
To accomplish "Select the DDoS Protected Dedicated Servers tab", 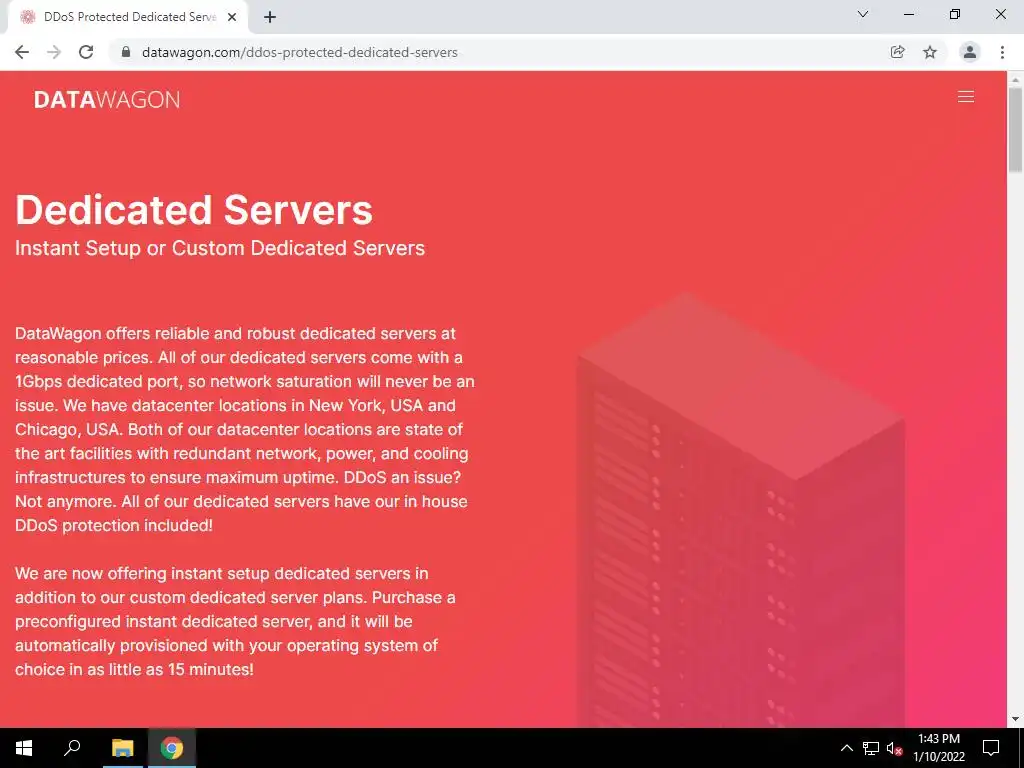I will click(127, 17).
